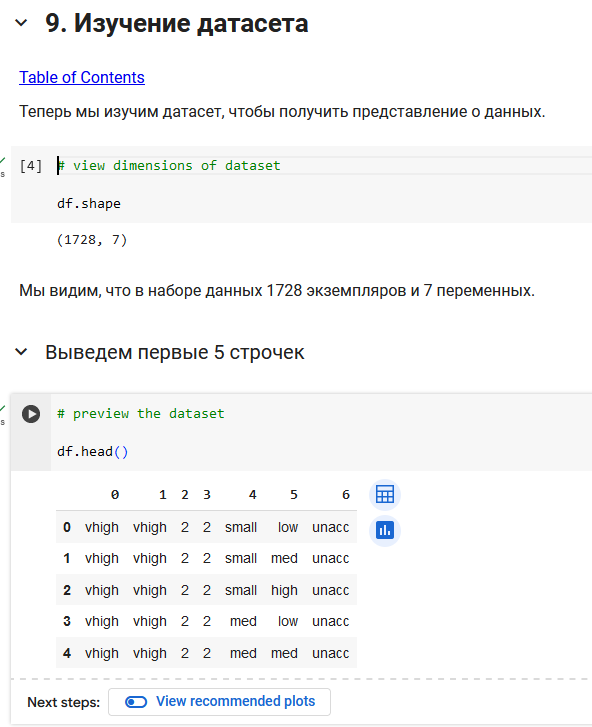592x727 pixels.
Task: Convert dataframe to interactive table icon
Action: coord(385,494)
